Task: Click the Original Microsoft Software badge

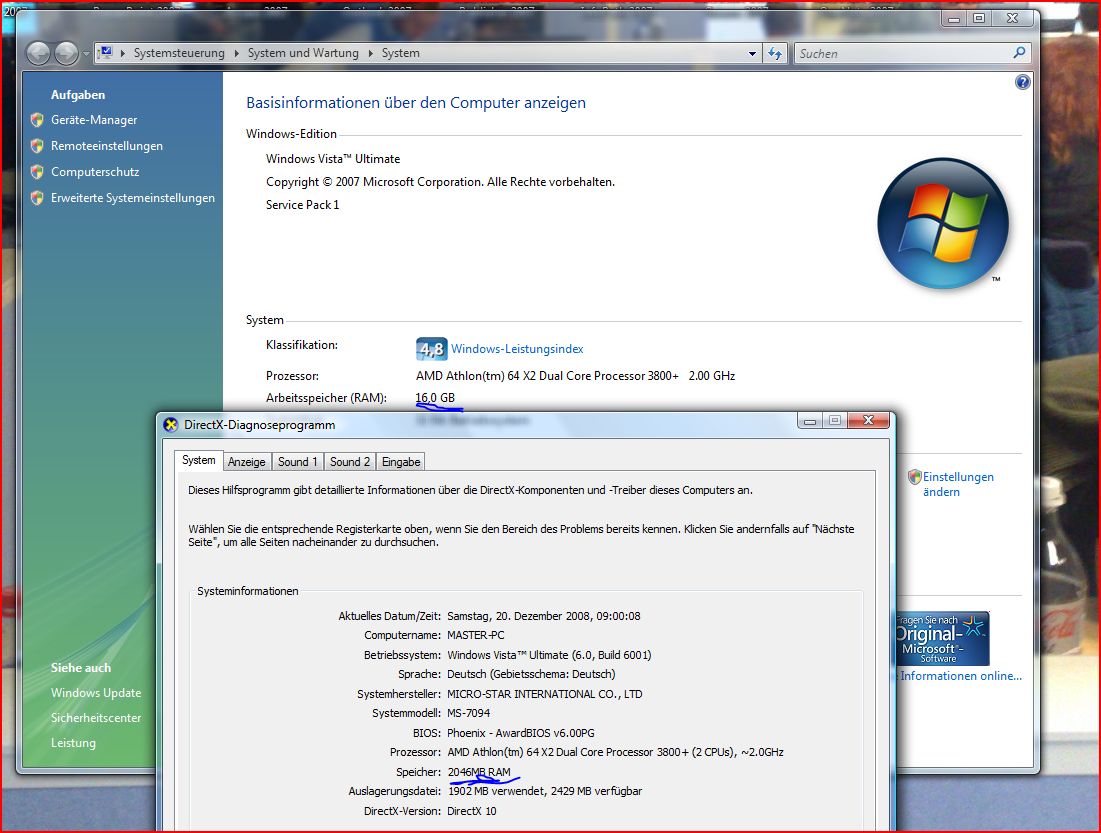Action: tap(942, 638)
